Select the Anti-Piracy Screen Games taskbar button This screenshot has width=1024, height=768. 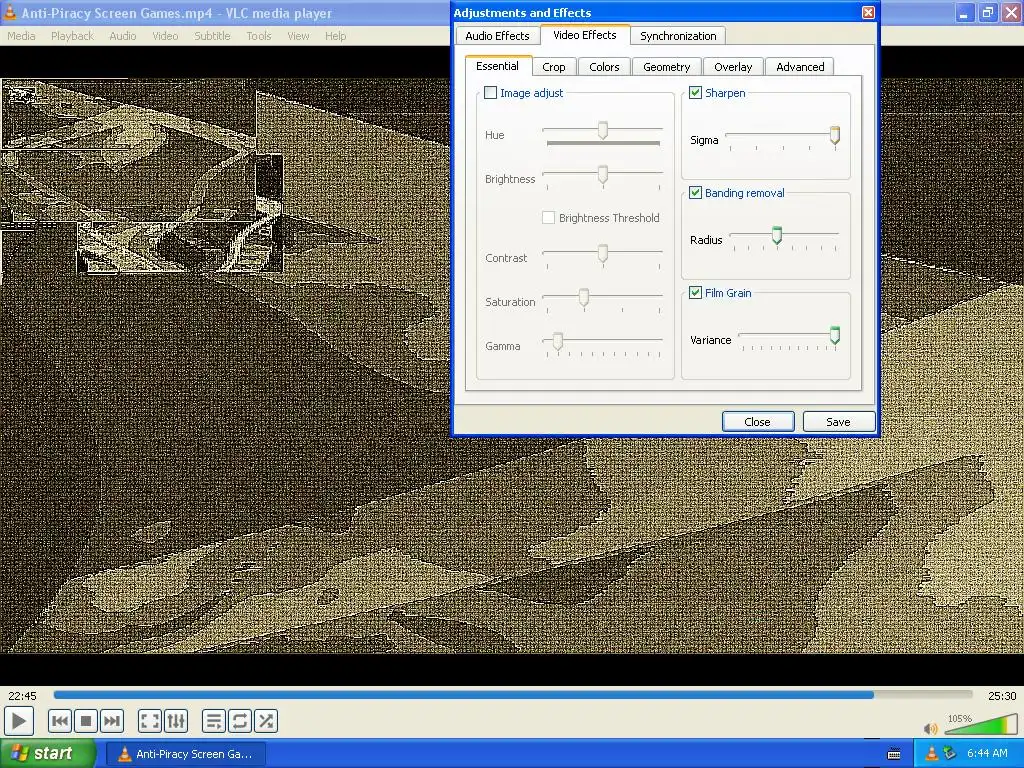pyautogui.click(x=185, y=754)
